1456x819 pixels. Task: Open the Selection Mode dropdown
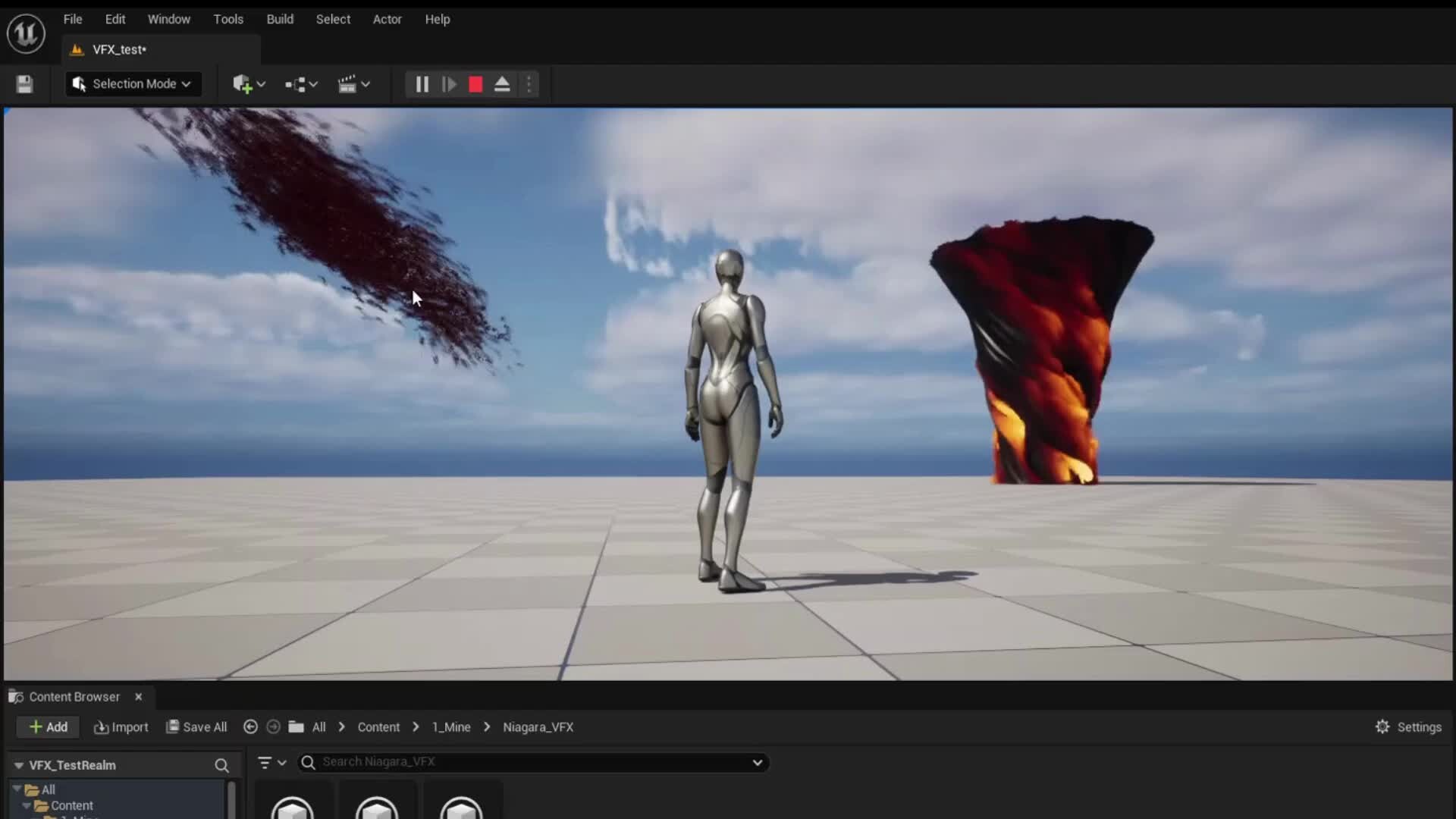pyautogui.click(x=133, y=83)
